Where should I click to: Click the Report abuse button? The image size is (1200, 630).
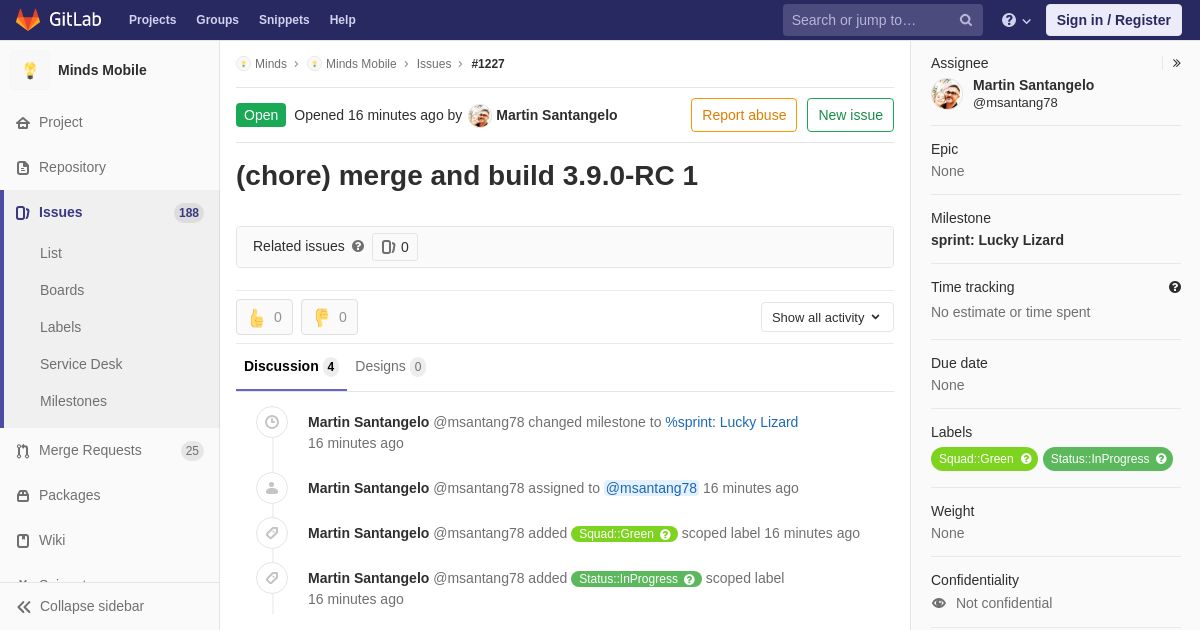(744, 115)
